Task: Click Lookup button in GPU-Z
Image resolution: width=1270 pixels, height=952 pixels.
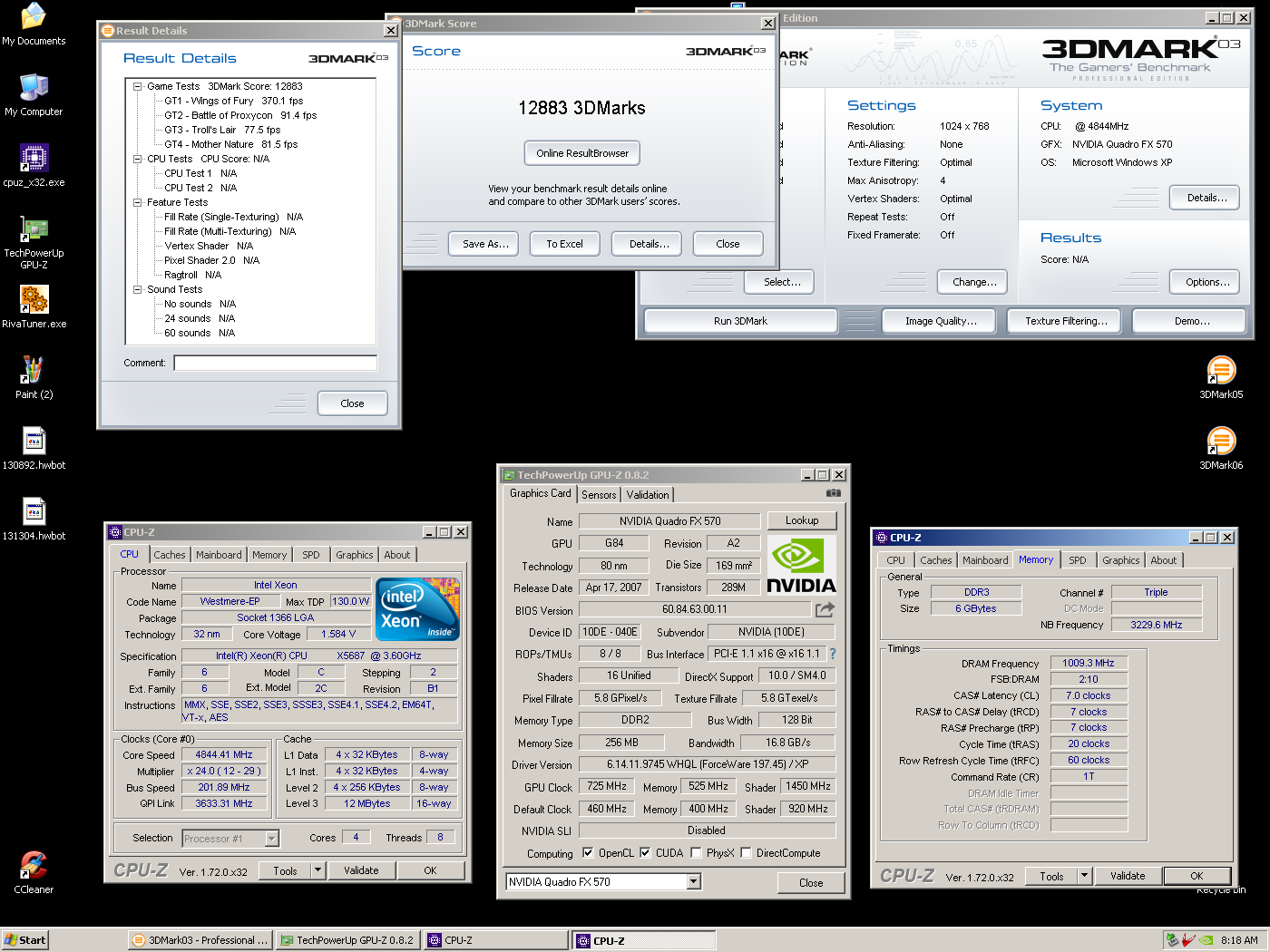Action: click(802, 520)
